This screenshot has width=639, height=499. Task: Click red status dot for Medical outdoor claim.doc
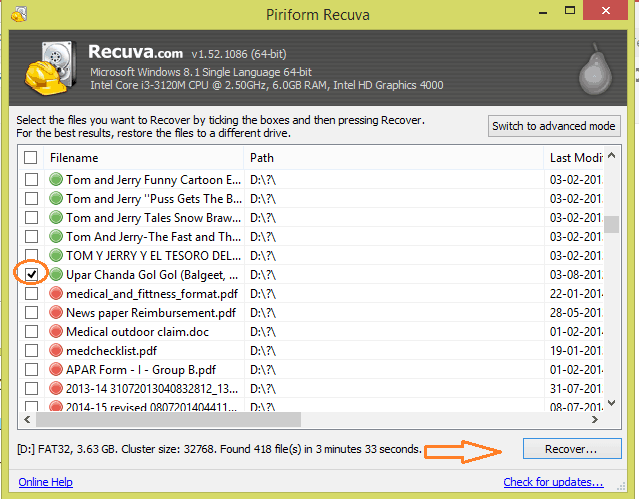[56, 331]
